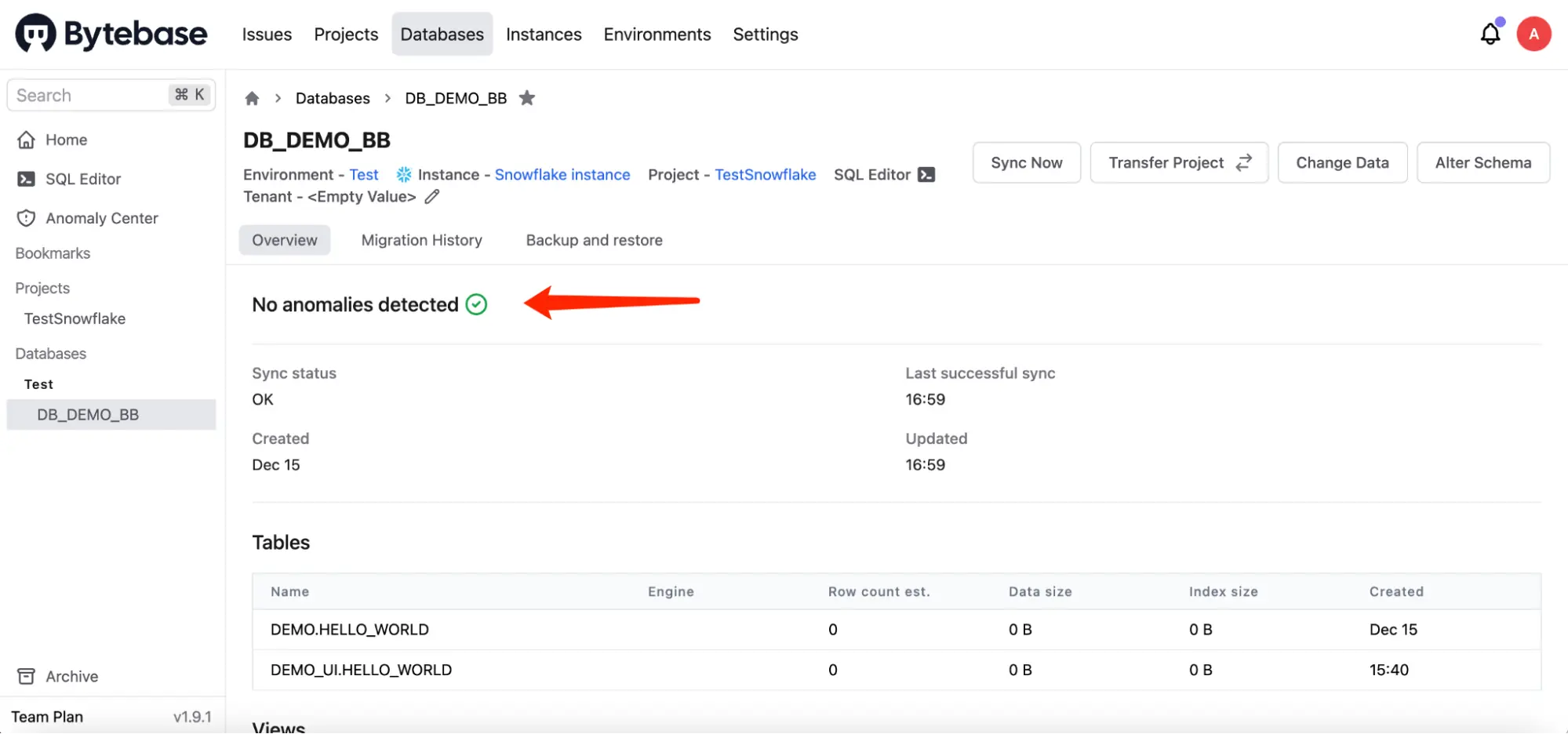
Task: Open the Issues menu
Action: (x=267, y=35)
